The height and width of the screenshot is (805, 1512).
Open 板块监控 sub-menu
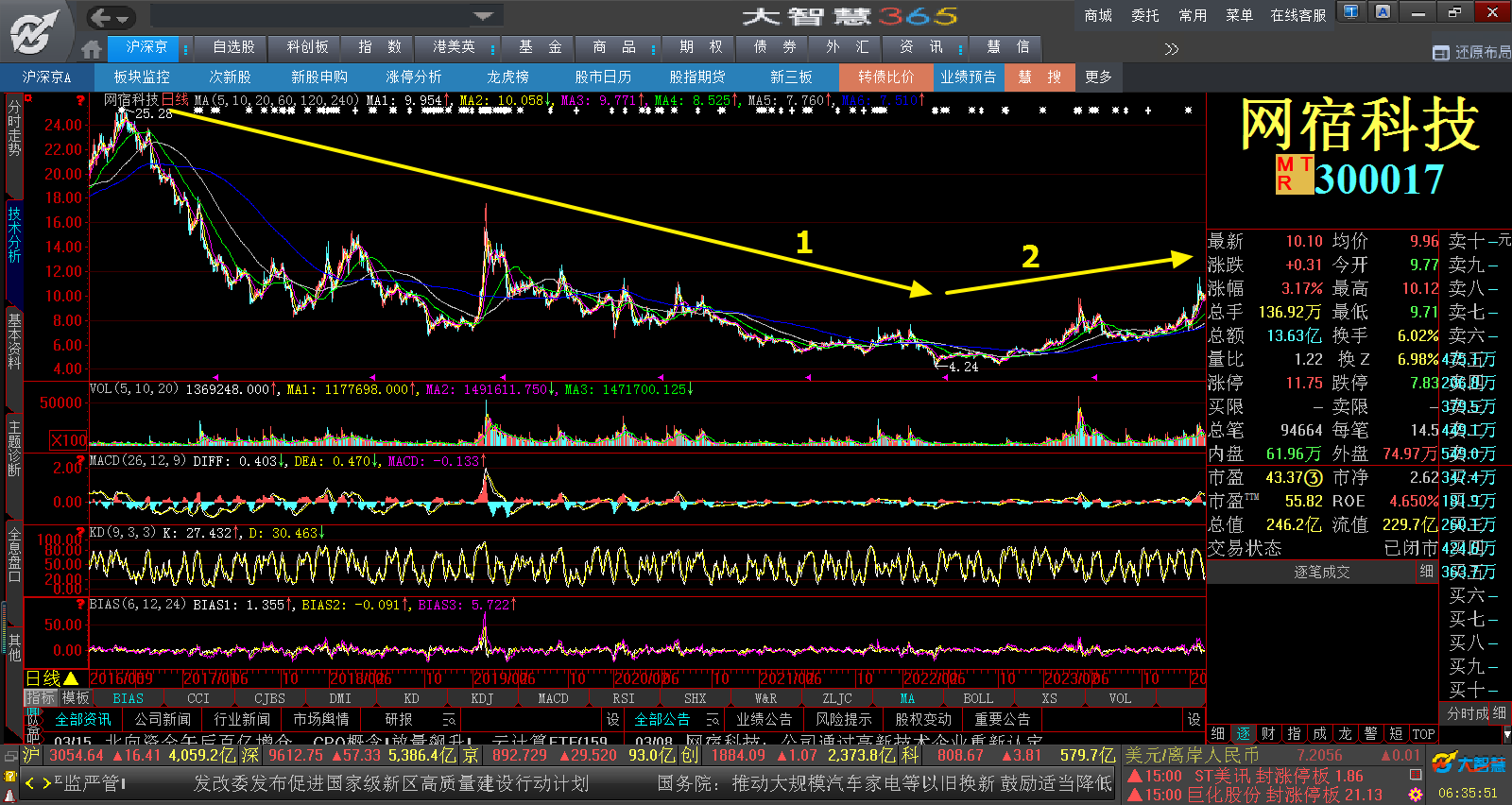click(x=142, y=77)
